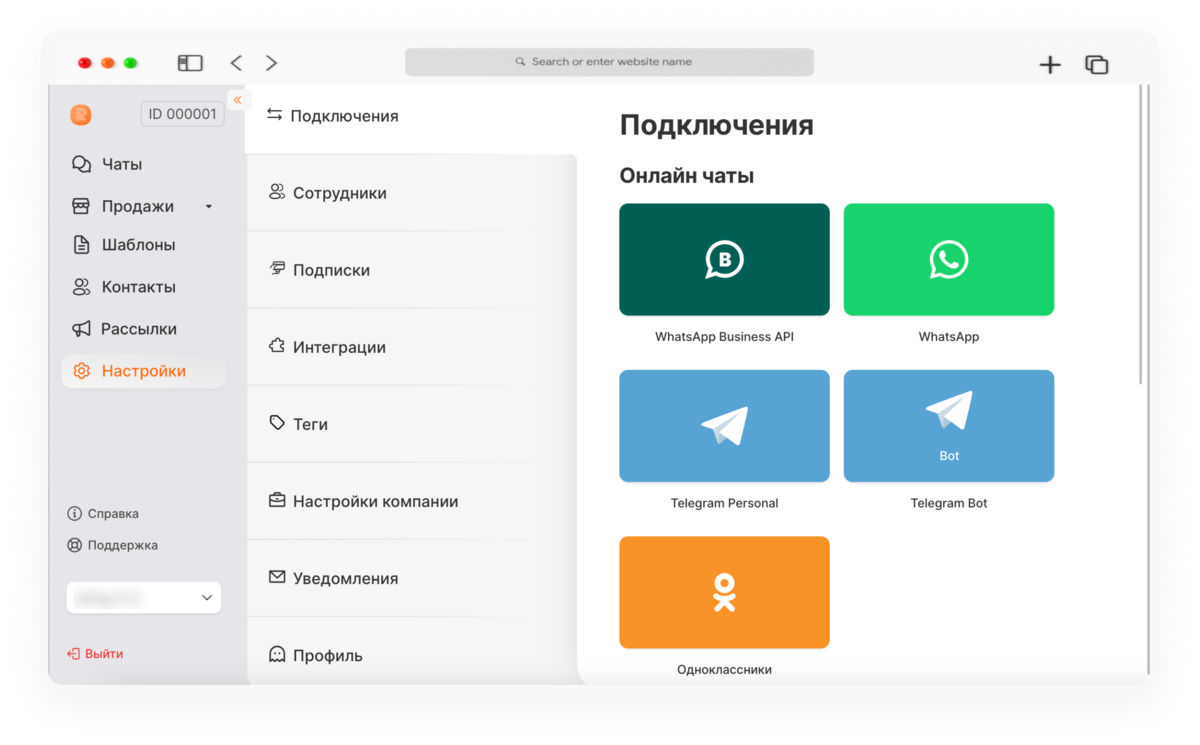This screenshot has height=745, width=1200.
Task: Click the ID 000001 badge
Action: [x=183, y=114]
